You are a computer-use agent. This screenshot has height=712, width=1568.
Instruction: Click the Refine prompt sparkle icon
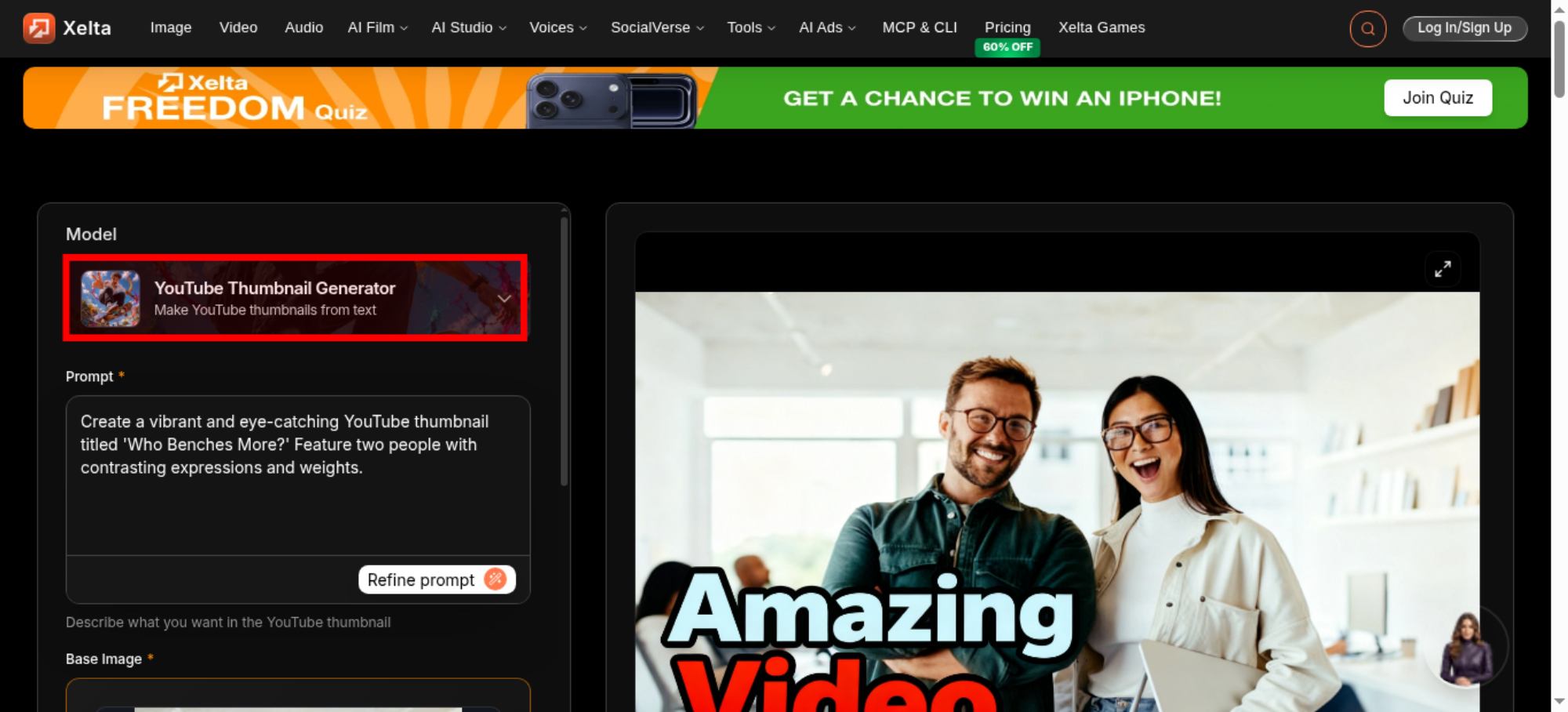click(495, 579)
